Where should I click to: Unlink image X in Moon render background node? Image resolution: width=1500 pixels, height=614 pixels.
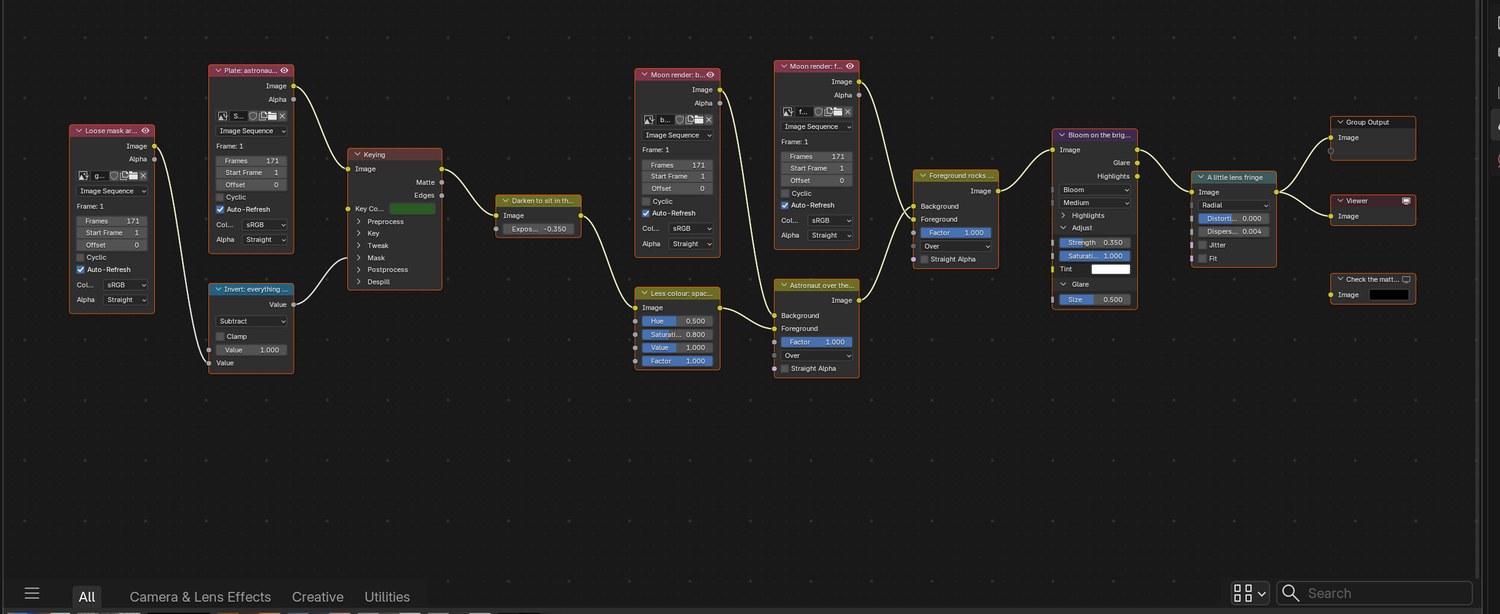click(x=709, y=120)
